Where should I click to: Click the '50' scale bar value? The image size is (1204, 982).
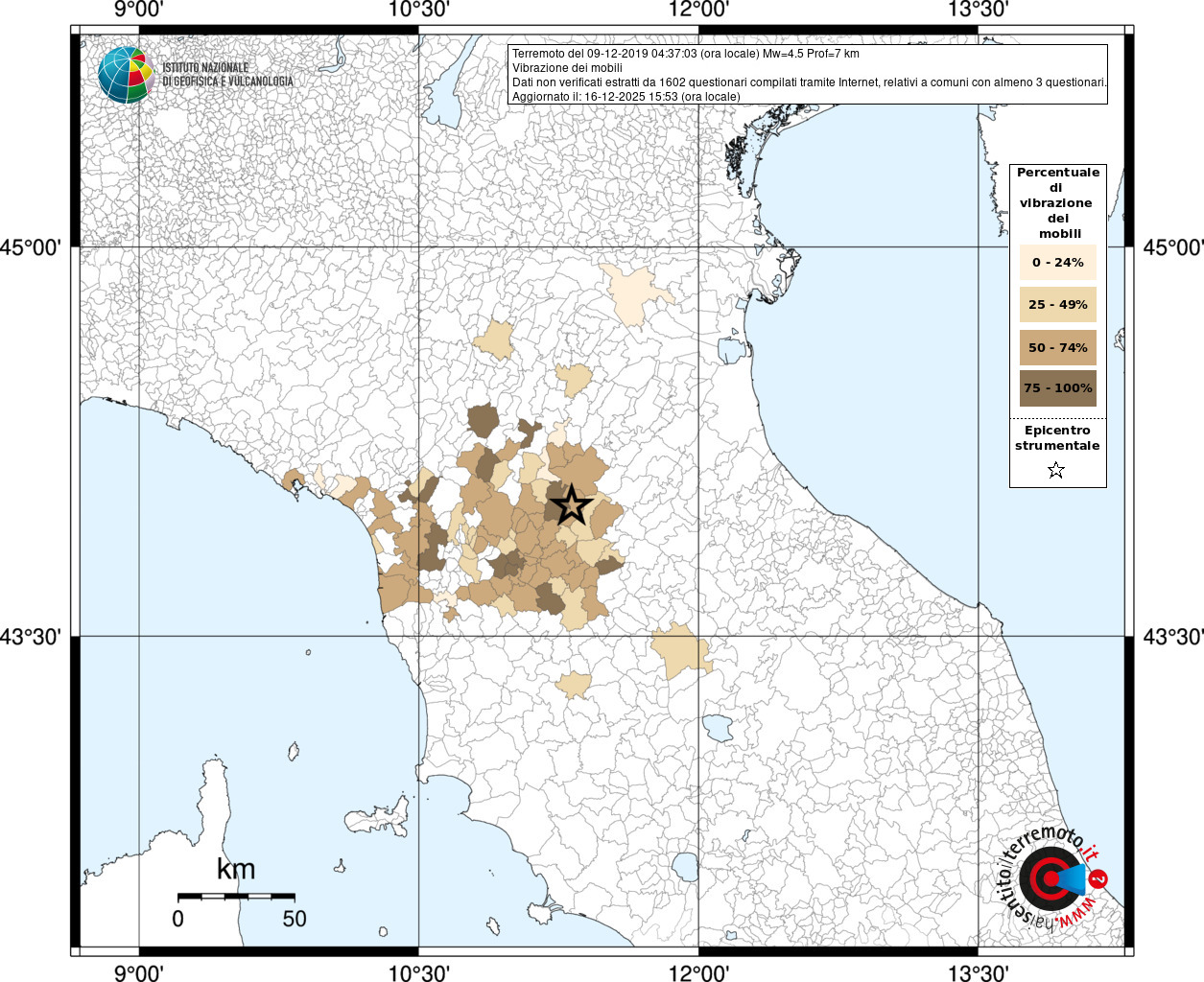(x=295, y=918)
